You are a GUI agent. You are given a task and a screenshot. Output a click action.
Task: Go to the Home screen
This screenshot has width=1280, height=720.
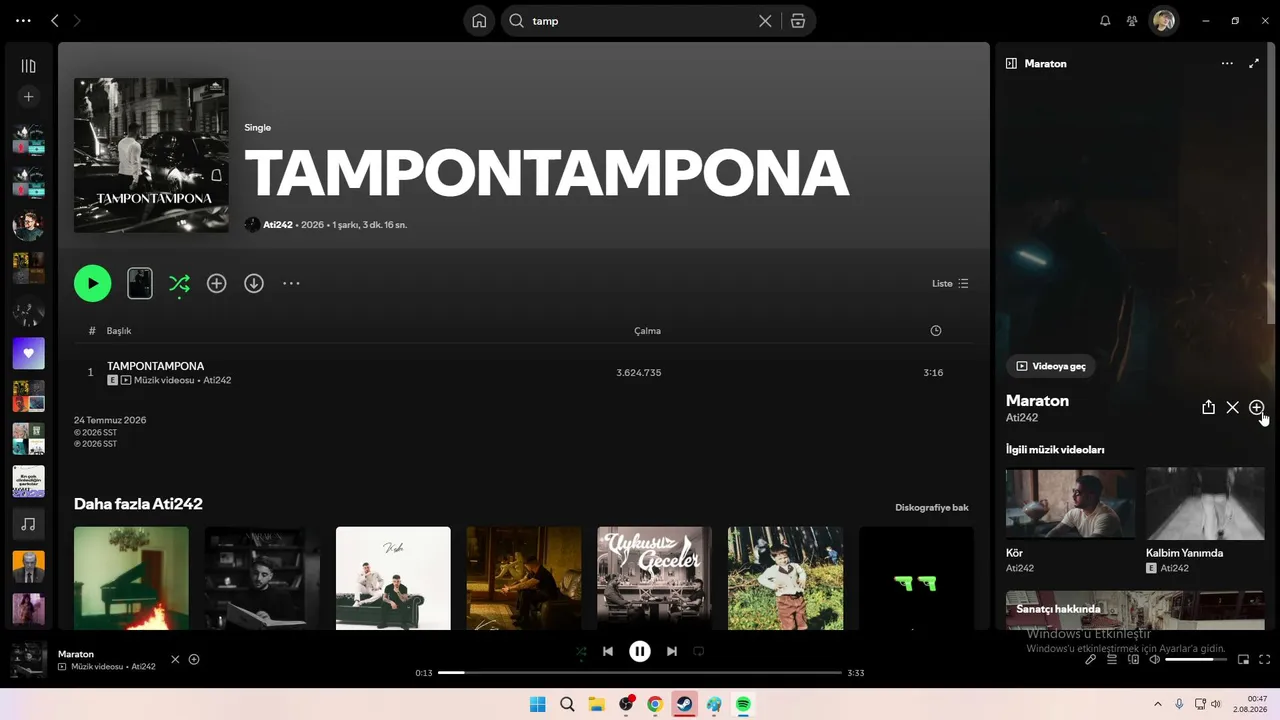(x=480, y=21)
